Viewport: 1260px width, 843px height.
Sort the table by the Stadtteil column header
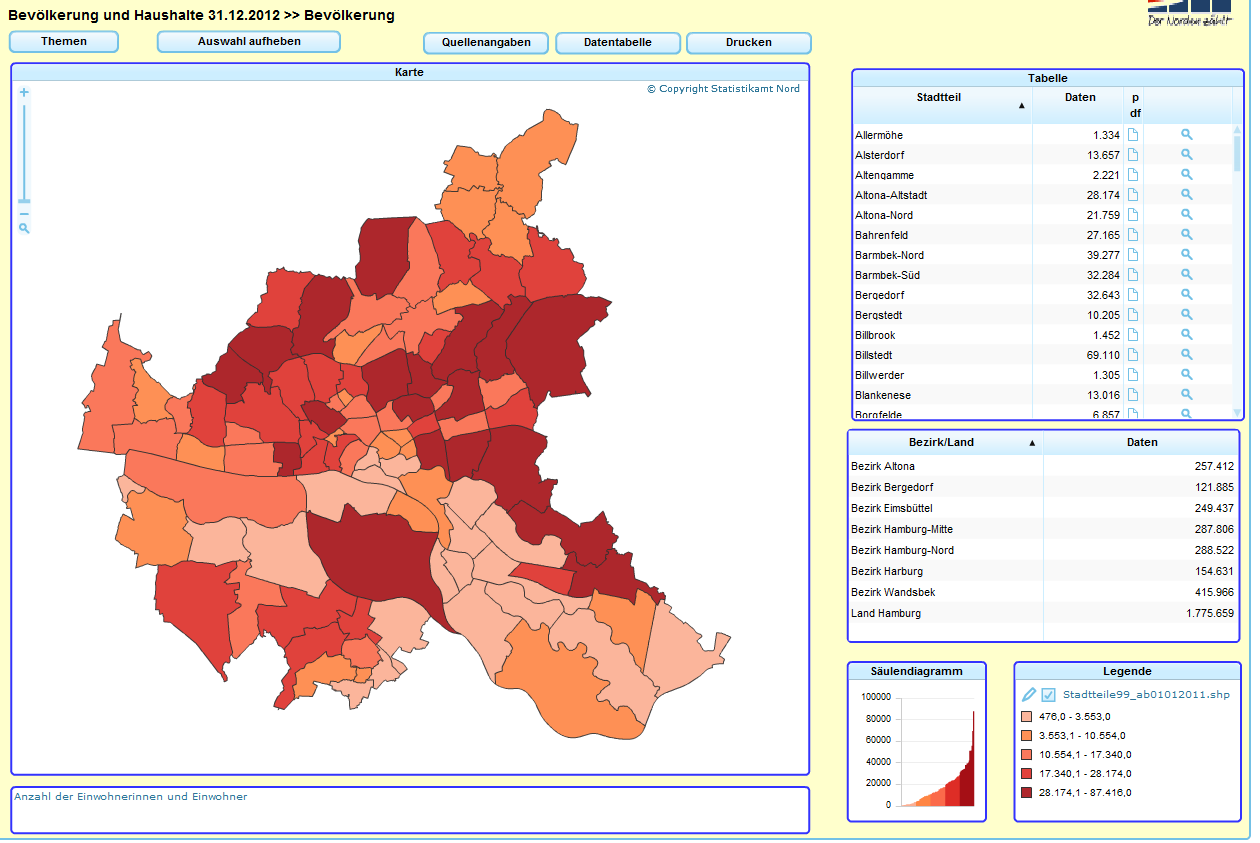[939, 98]
